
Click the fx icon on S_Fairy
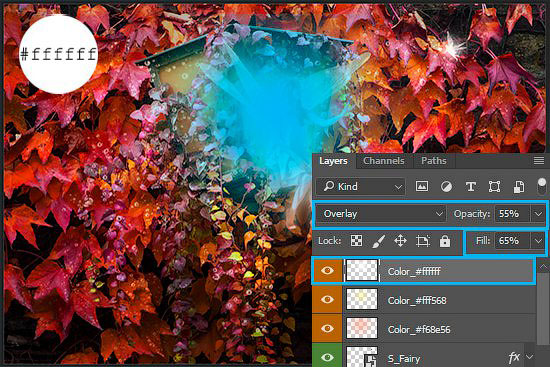(x=514, y=358)
